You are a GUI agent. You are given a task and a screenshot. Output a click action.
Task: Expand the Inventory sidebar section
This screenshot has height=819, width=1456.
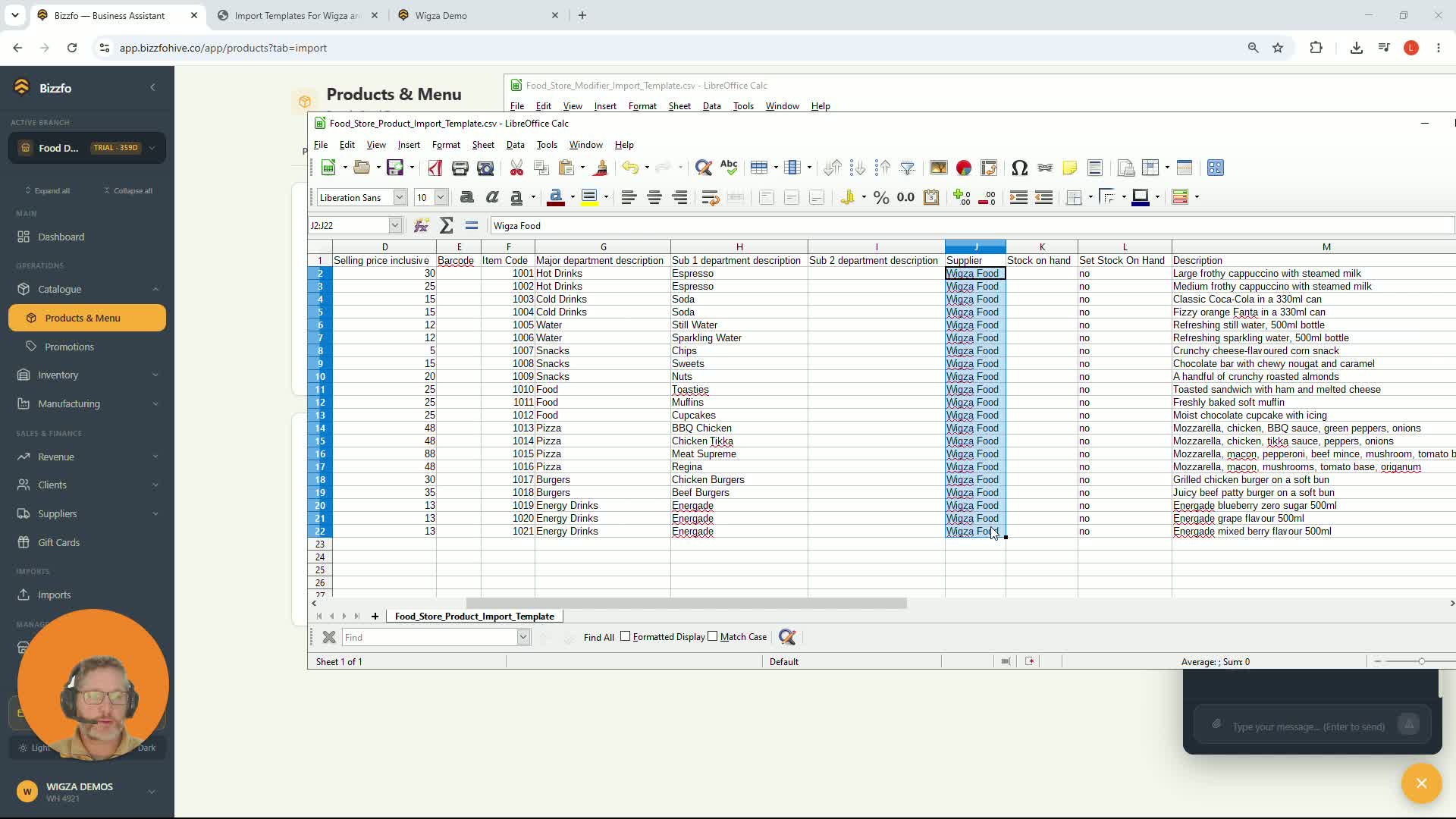87,375
